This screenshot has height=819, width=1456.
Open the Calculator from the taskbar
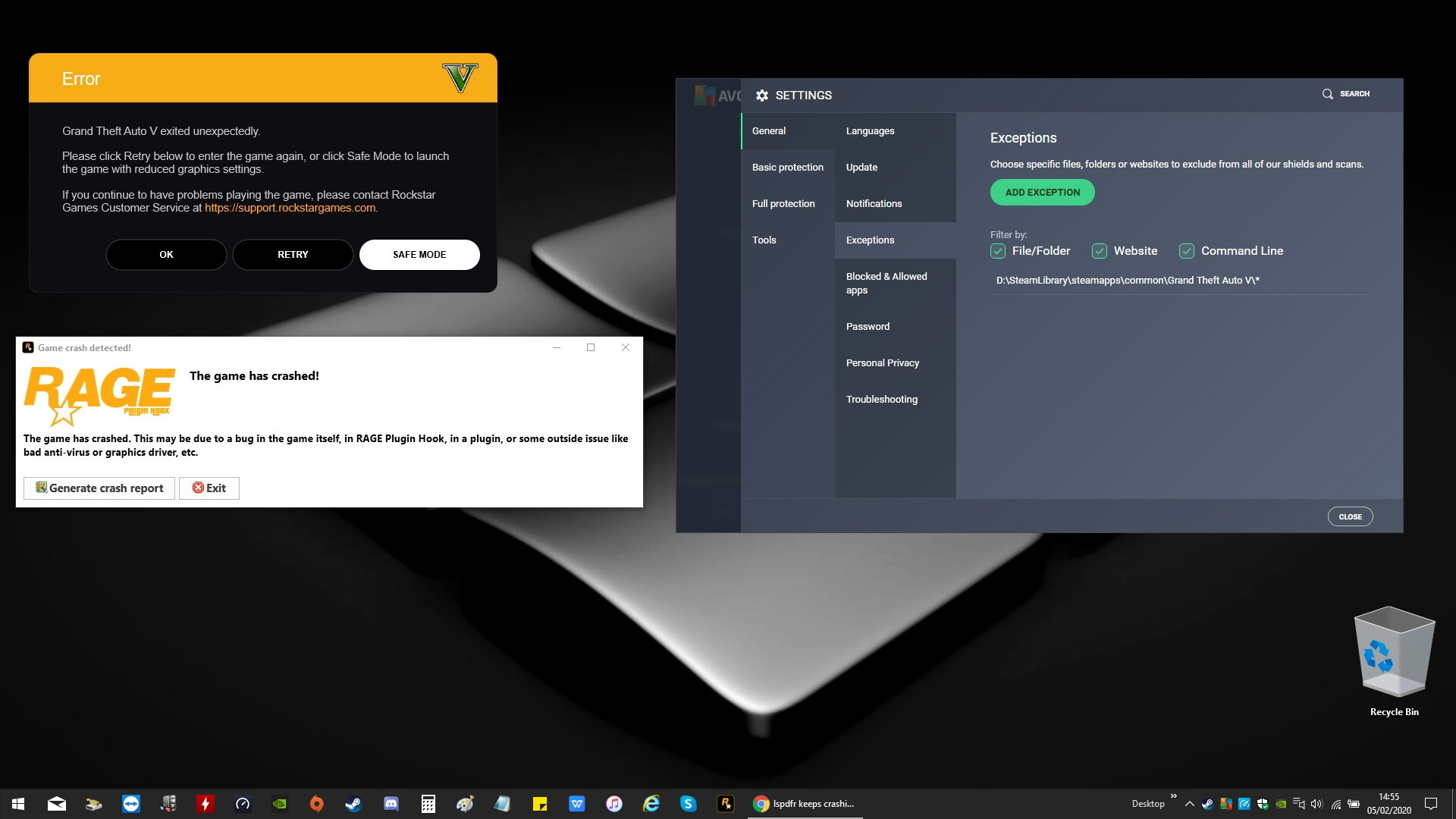pyautogui.click(x=428, y=804)
